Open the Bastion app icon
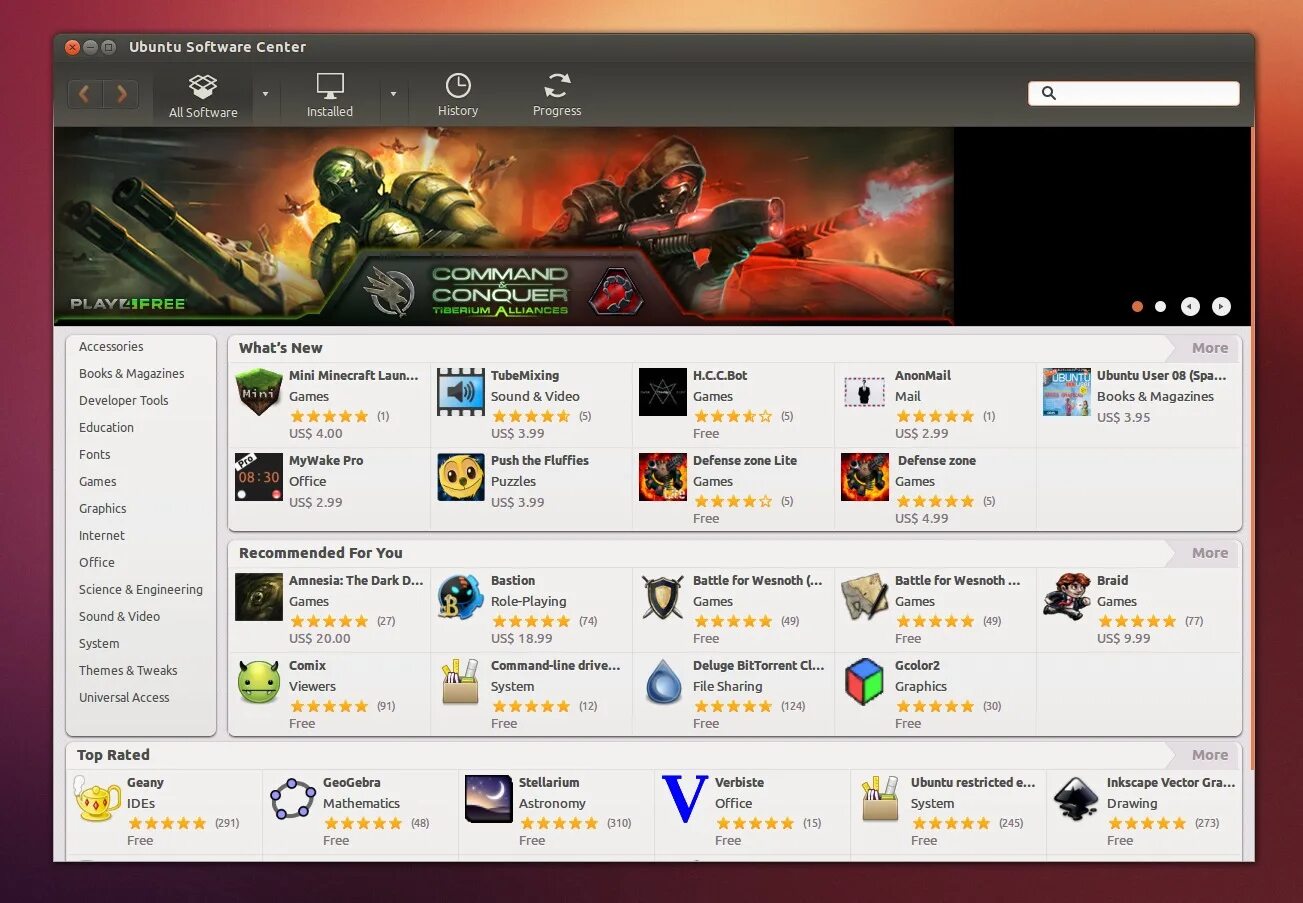The image size is (1303, 903). tap(461, 597)
